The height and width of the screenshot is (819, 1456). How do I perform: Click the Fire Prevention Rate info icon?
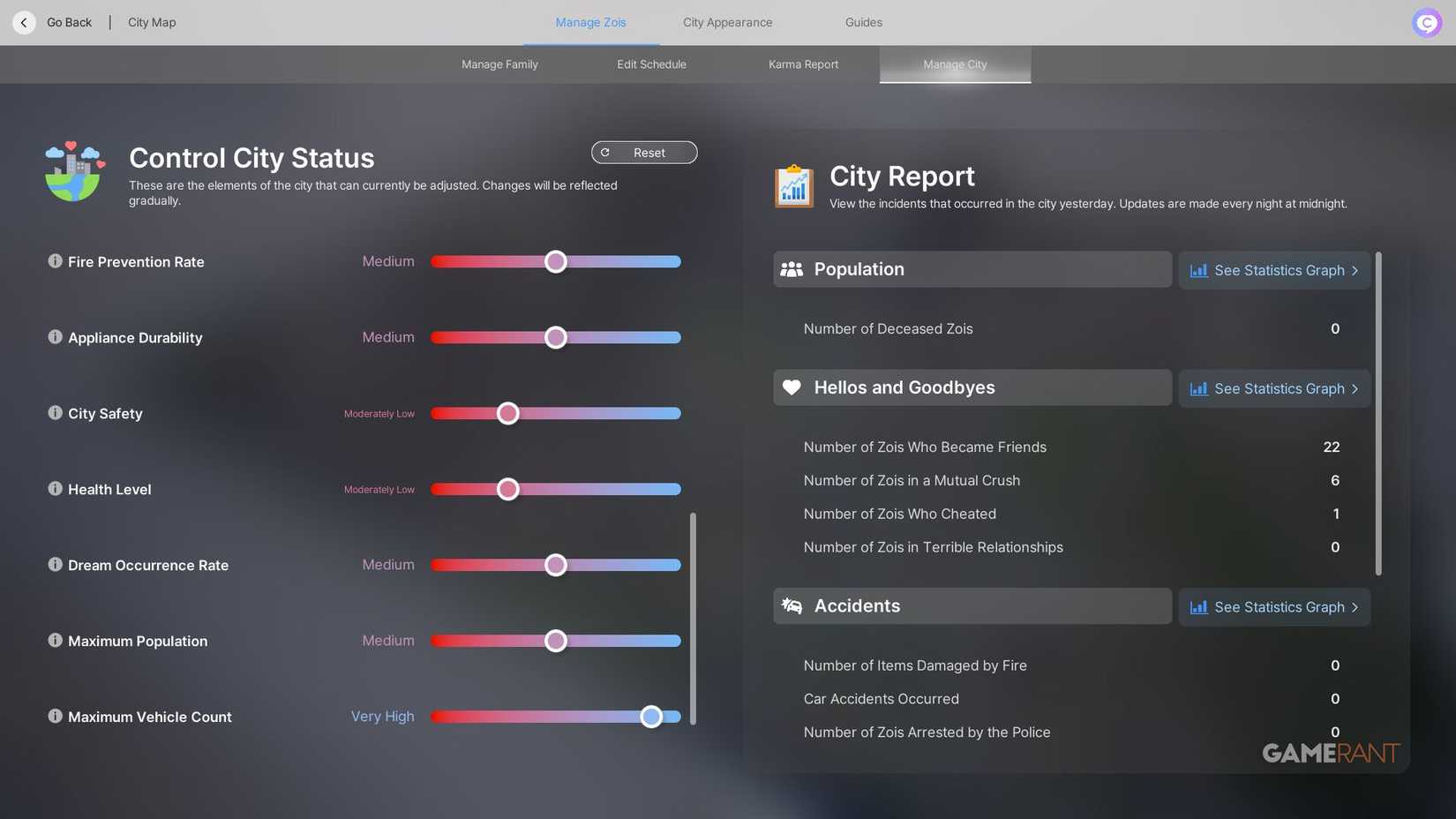55,261
